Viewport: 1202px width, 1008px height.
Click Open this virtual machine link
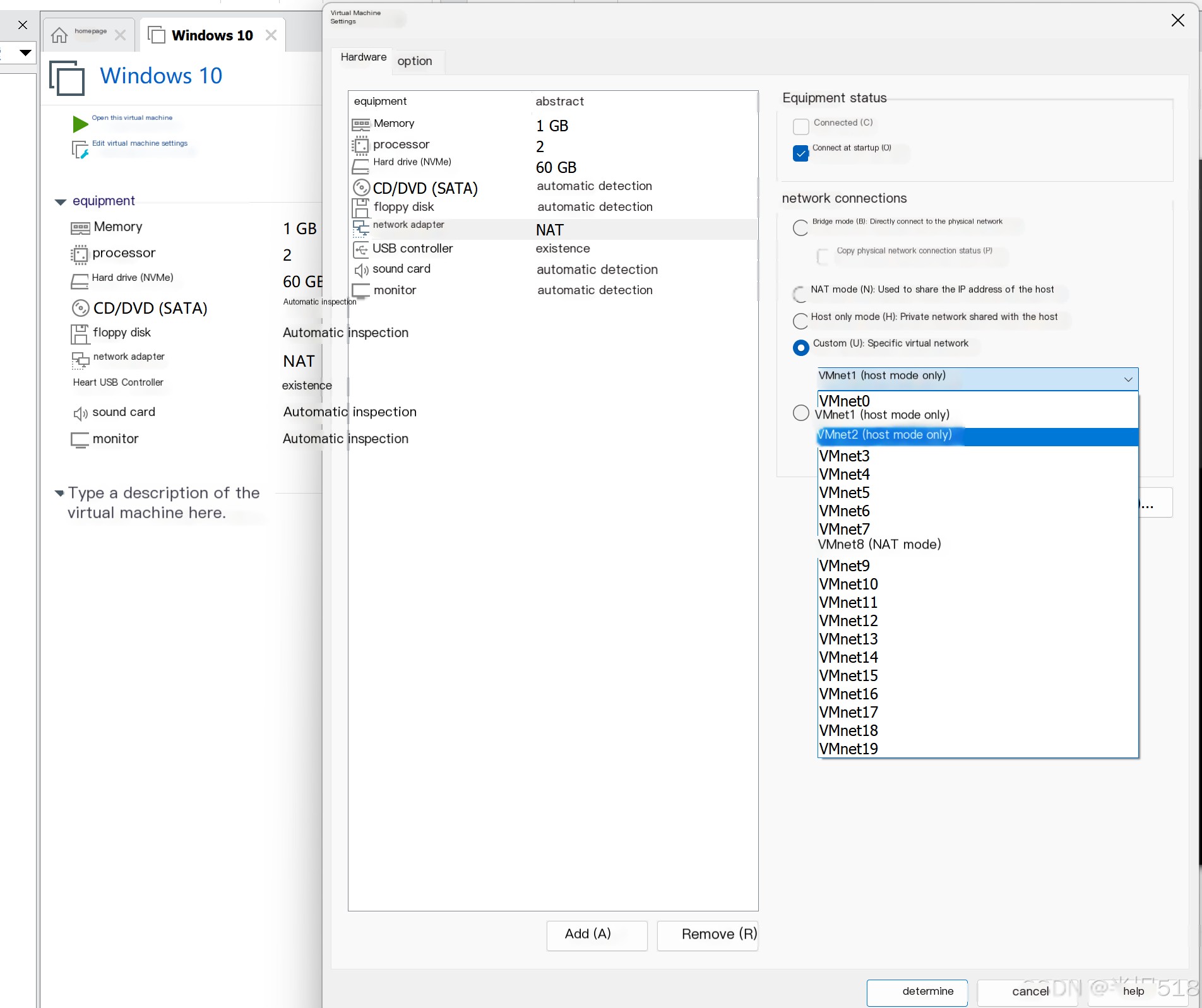pos(132,118)
